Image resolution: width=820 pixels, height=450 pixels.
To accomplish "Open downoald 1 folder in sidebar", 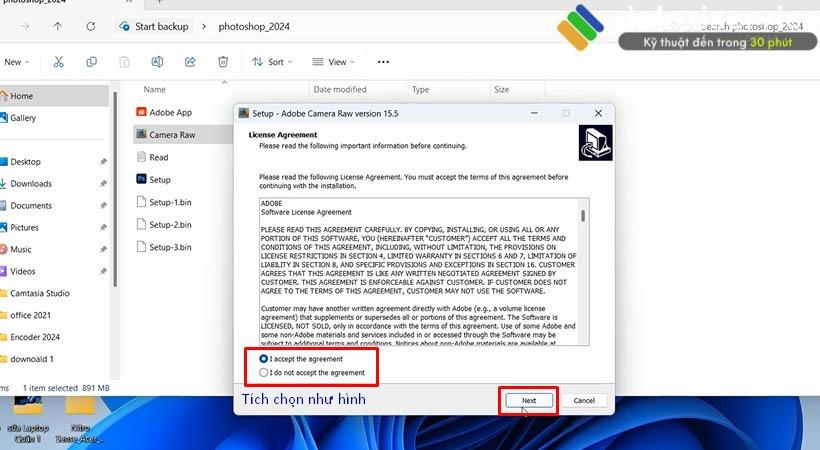I will [31, 359].
